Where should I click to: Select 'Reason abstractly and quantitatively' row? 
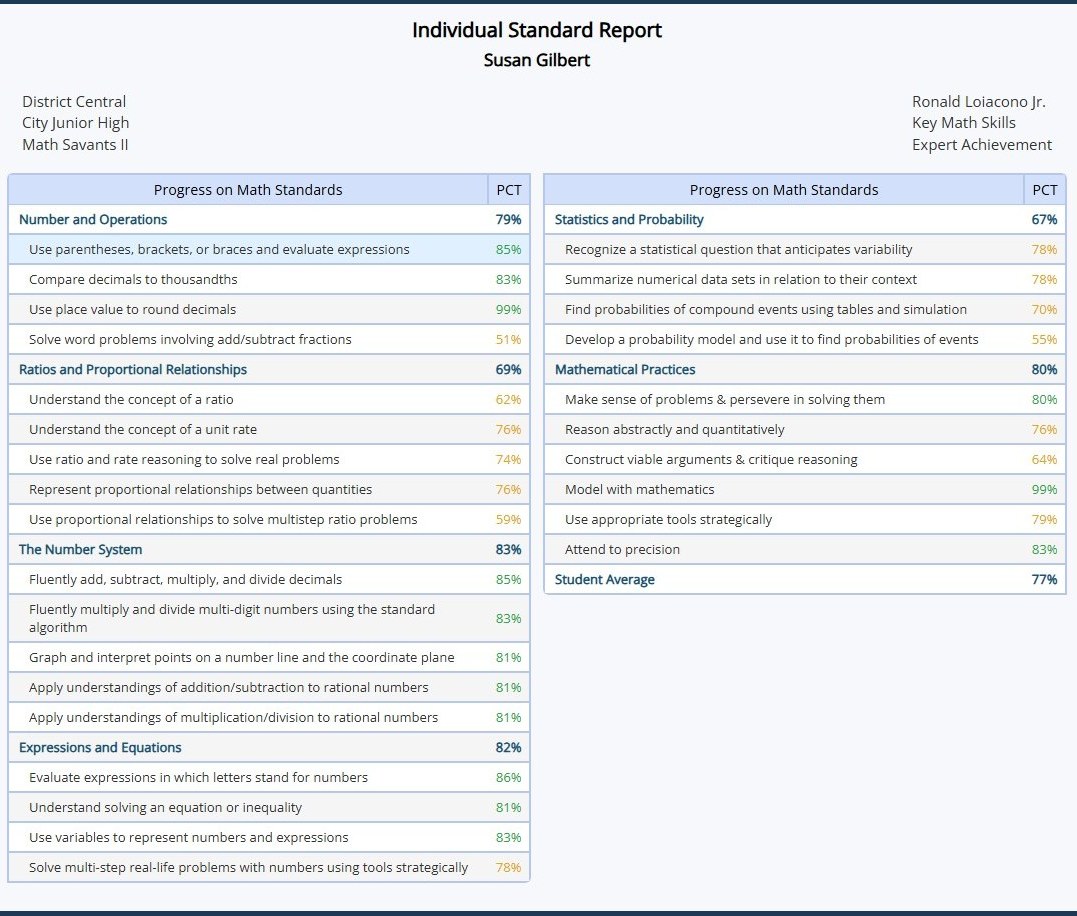point(804,429)
